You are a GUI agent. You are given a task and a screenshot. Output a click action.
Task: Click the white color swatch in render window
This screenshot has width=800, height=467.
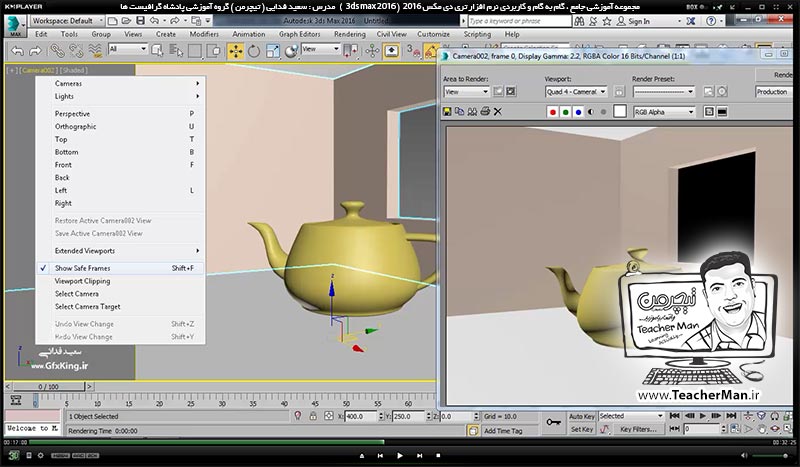619,111
